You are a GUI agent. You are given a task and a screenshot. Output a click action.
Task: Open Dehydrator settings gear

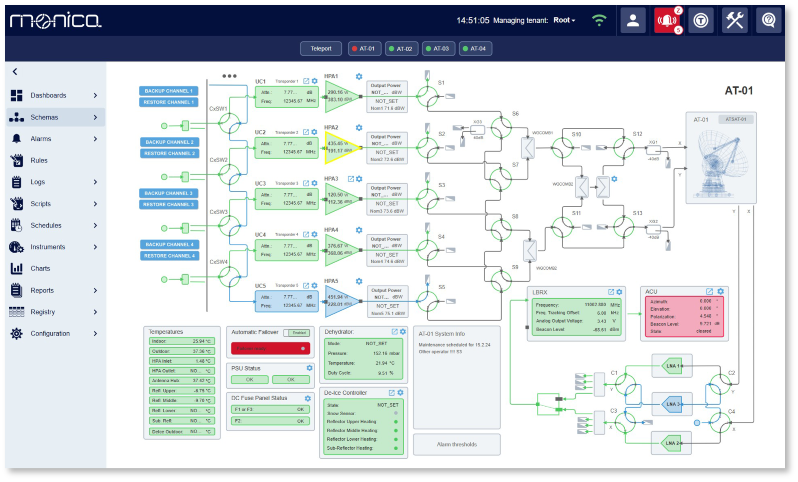pos(403,331)
